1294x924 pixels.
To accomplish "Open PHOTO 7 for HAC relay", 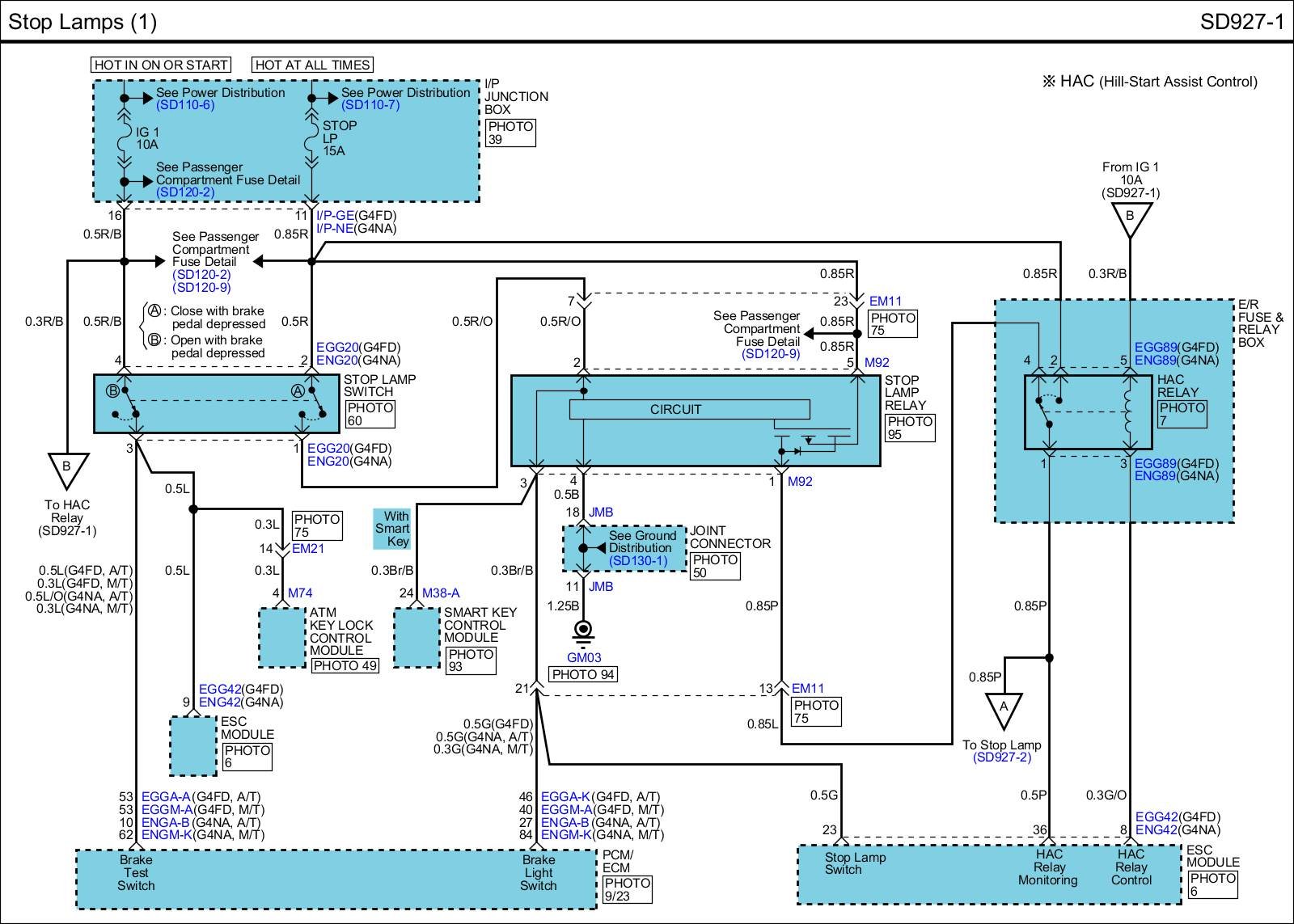I will pyautogui.click(x=1182, y=414).
